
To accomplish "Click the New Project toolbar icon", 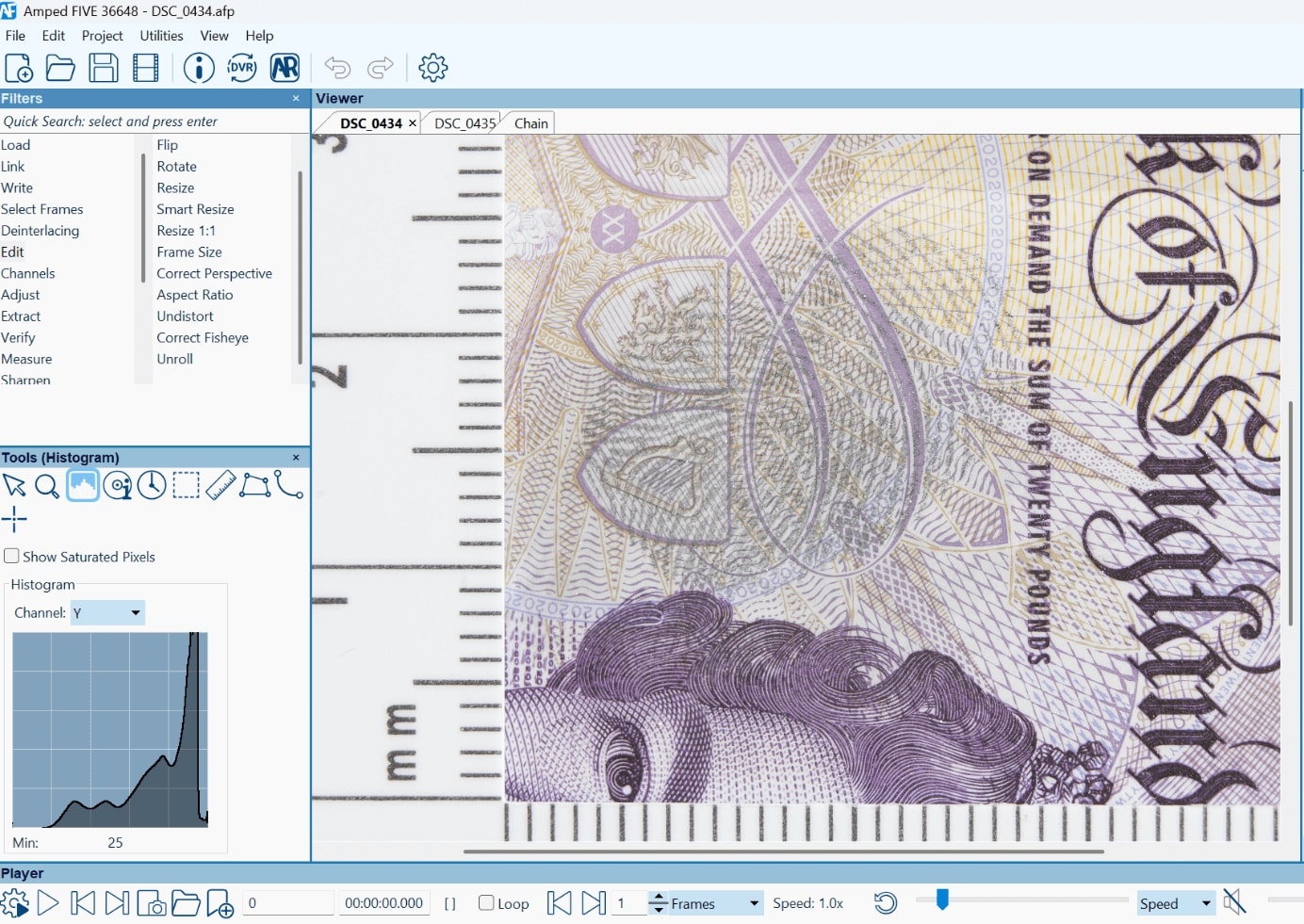I will coord(19,68).
